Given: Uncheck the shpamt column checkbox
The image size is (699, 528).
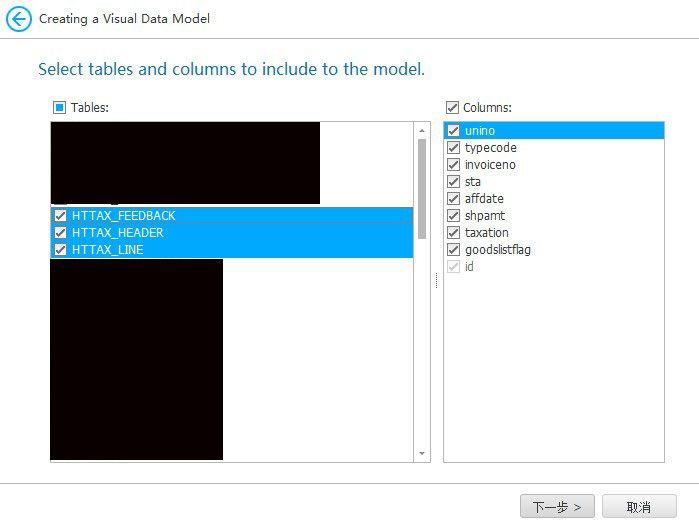Looking at the screenshot, I should click(x=453, y=216).
